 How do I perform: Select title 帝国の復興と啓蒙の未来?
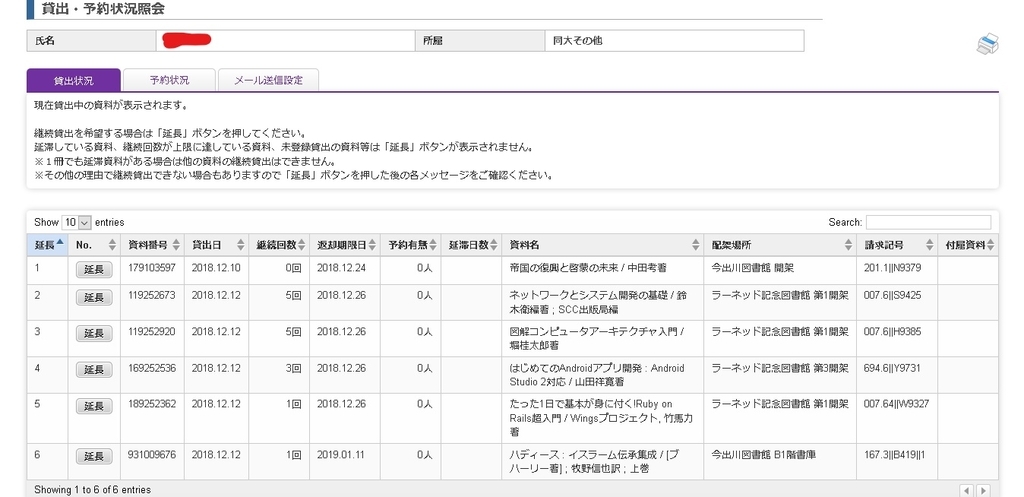coord(564,268)
